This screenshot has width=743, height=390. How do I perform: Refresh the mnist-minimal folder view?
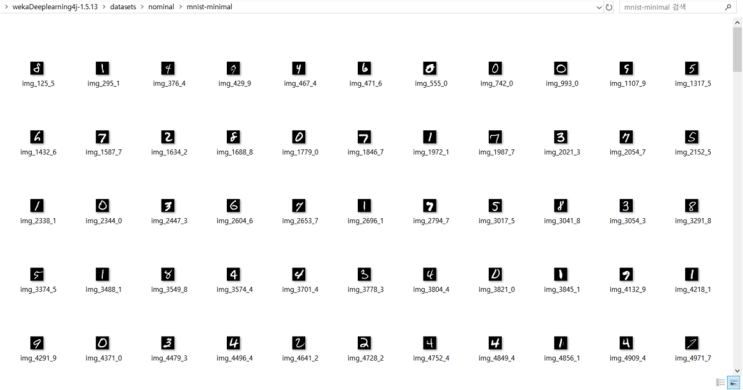(609, 7)
